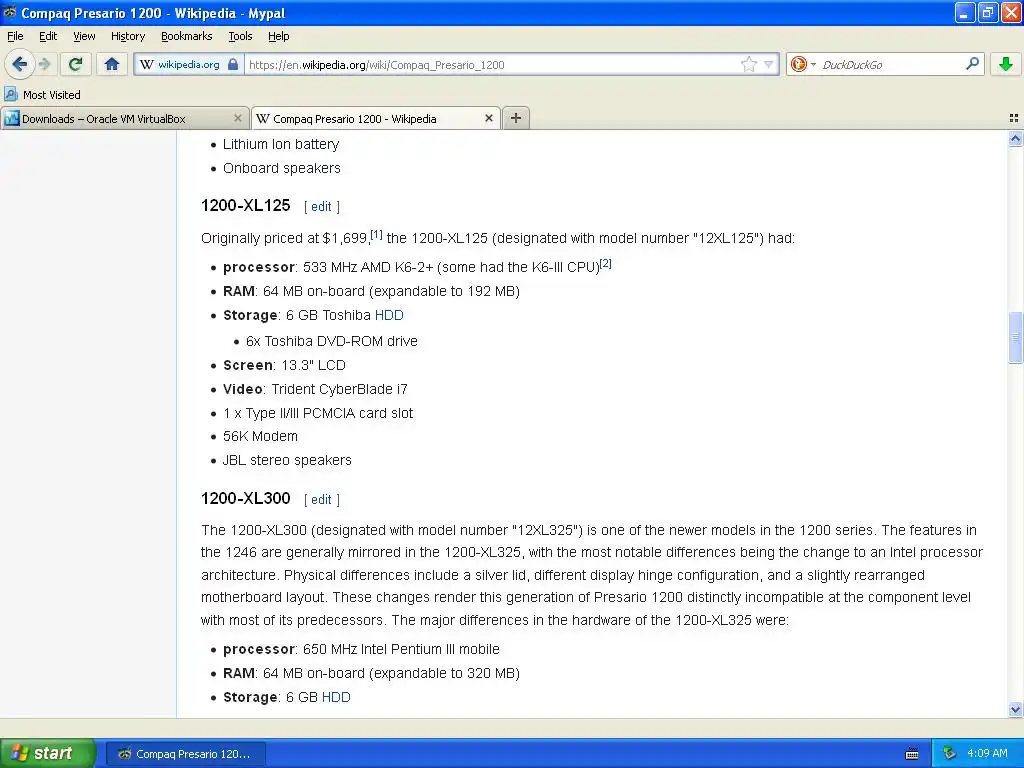Open the Tools menu
Screen dimensions: 1024x768
point(240,37)
